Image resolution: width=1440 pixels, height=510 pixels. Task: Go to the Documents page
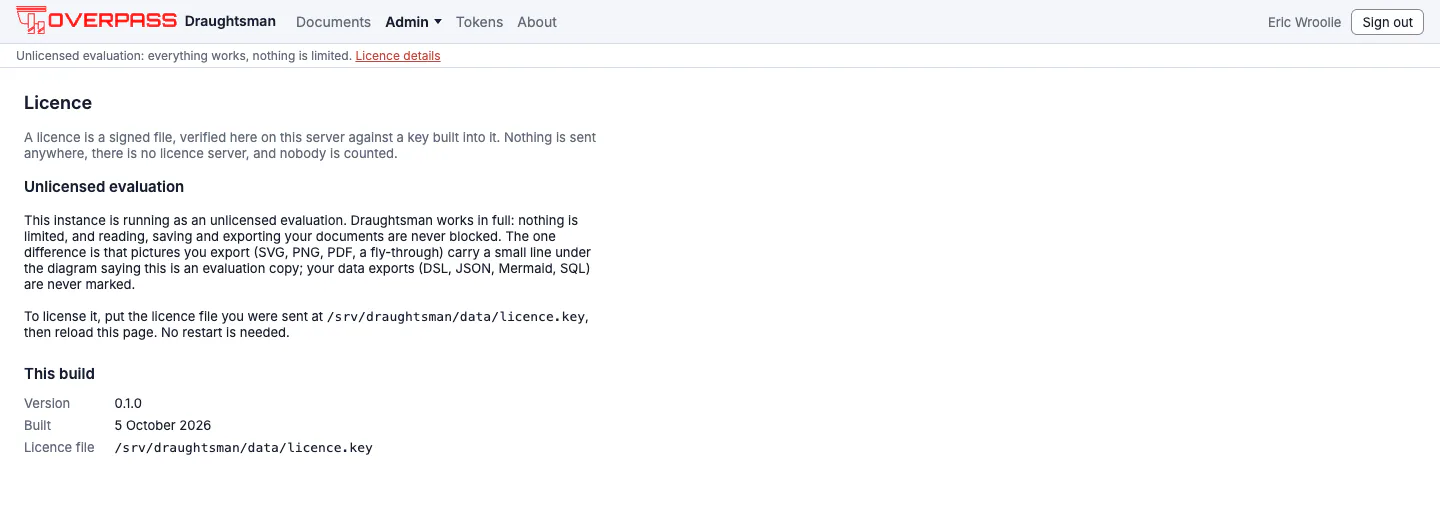click(x=333, y=22)
